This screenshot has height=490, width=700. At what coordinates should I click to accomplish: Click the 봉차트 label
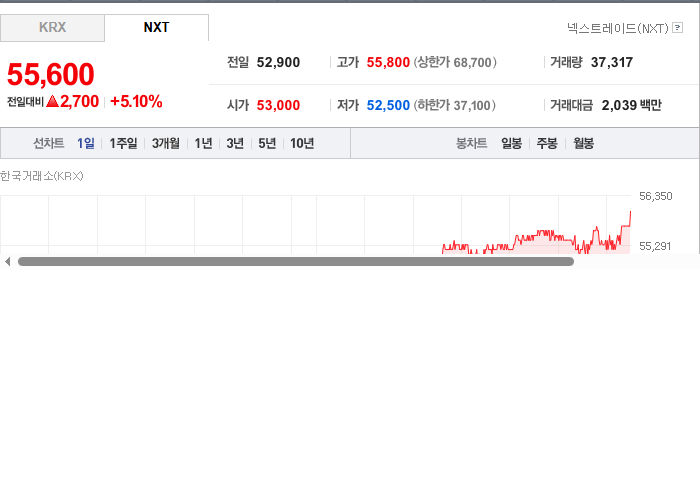tap(471, 143)
